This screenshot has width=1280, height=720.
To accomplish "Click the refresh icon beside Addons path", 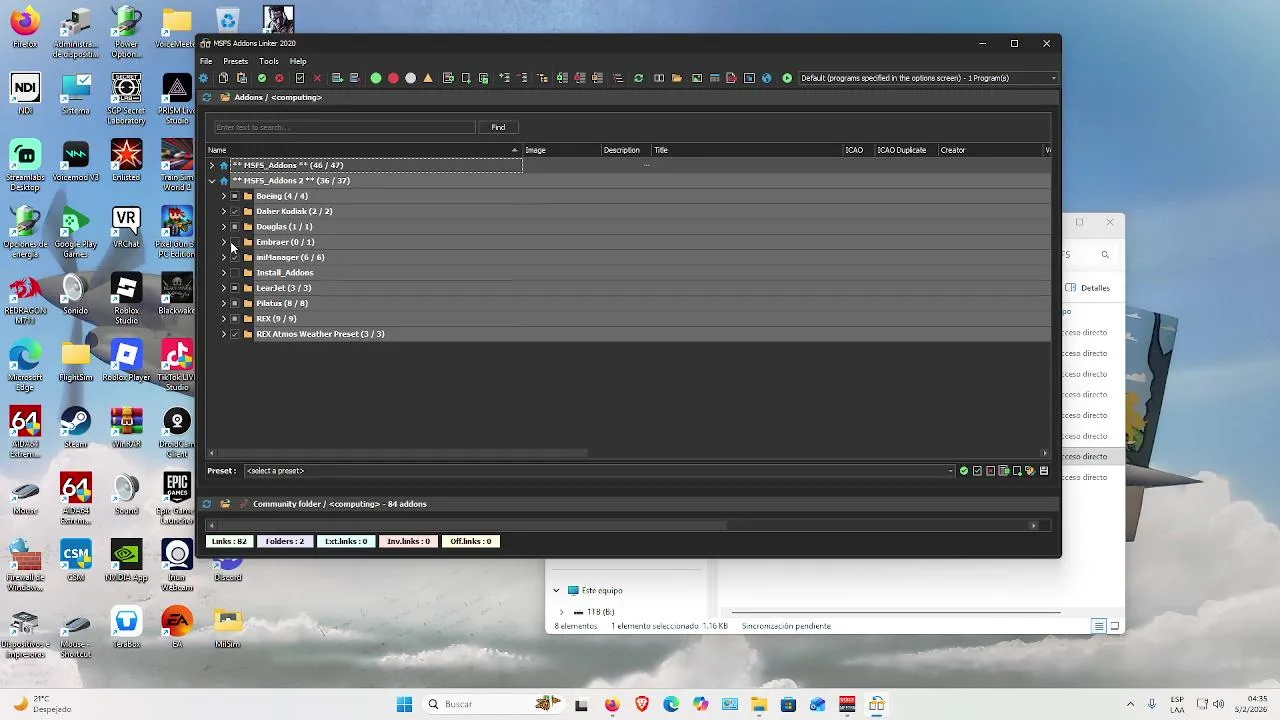I will (x=207, y=97).
